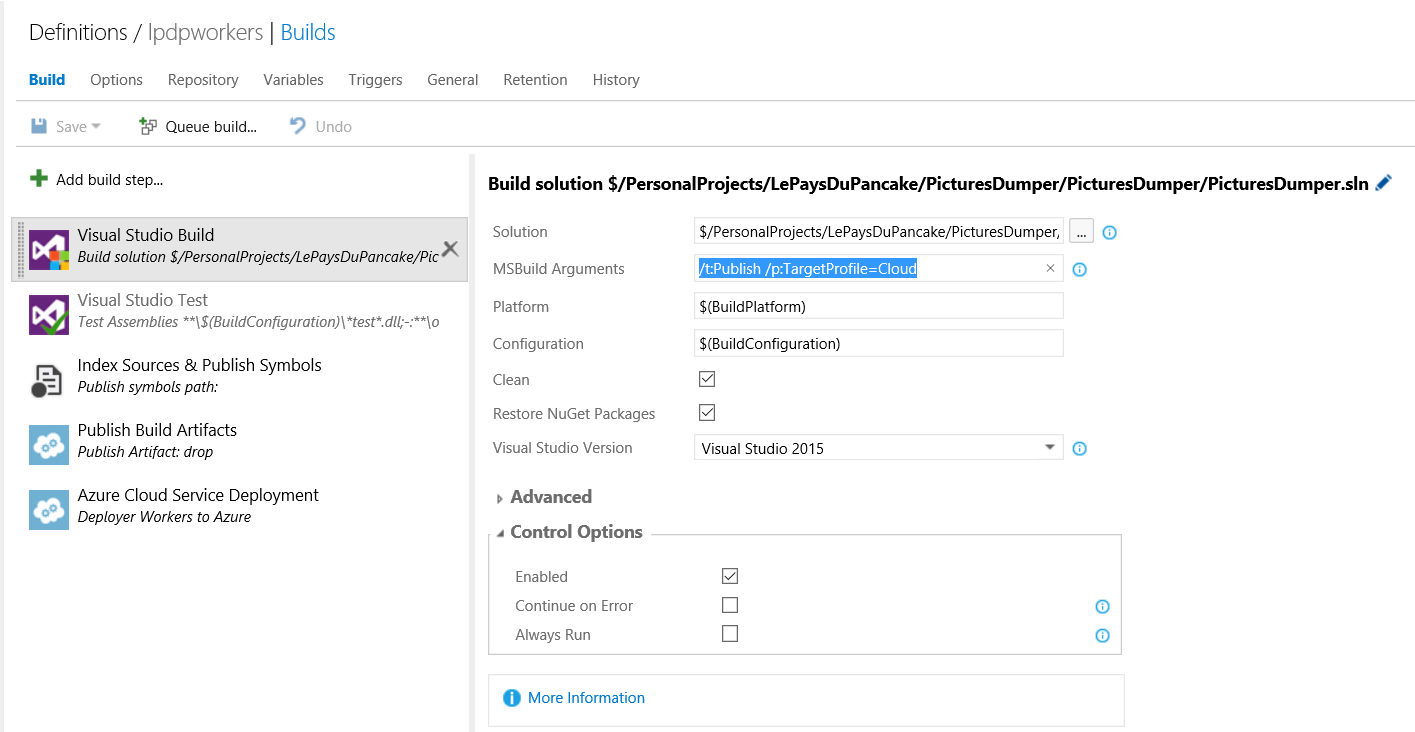Click the info icon for Always Run
Image resolution: width=1415 pixels, height=732 pixels.
coord(1102,636)
